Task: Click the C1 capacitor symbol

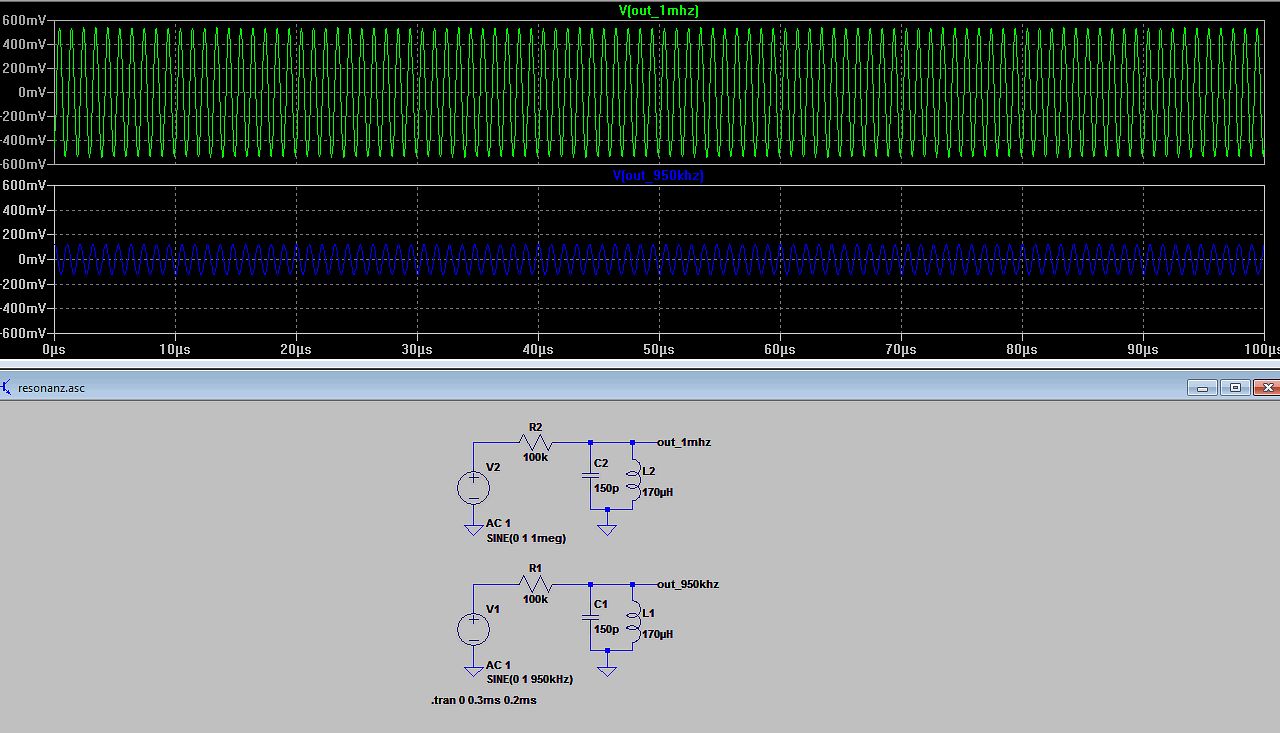Action: pos(590,617)
